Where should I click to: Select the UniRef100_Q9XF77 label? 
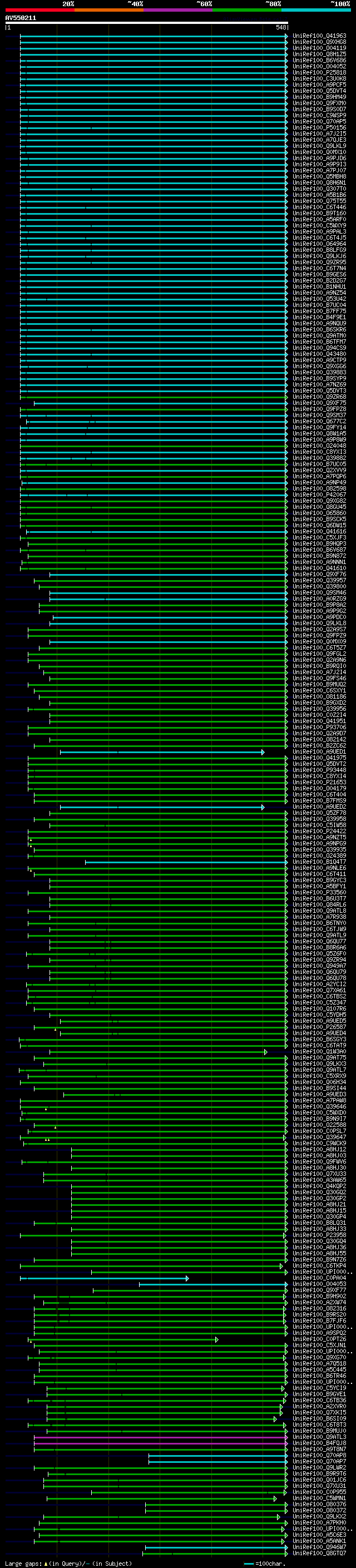click(x=319, y=1290)
